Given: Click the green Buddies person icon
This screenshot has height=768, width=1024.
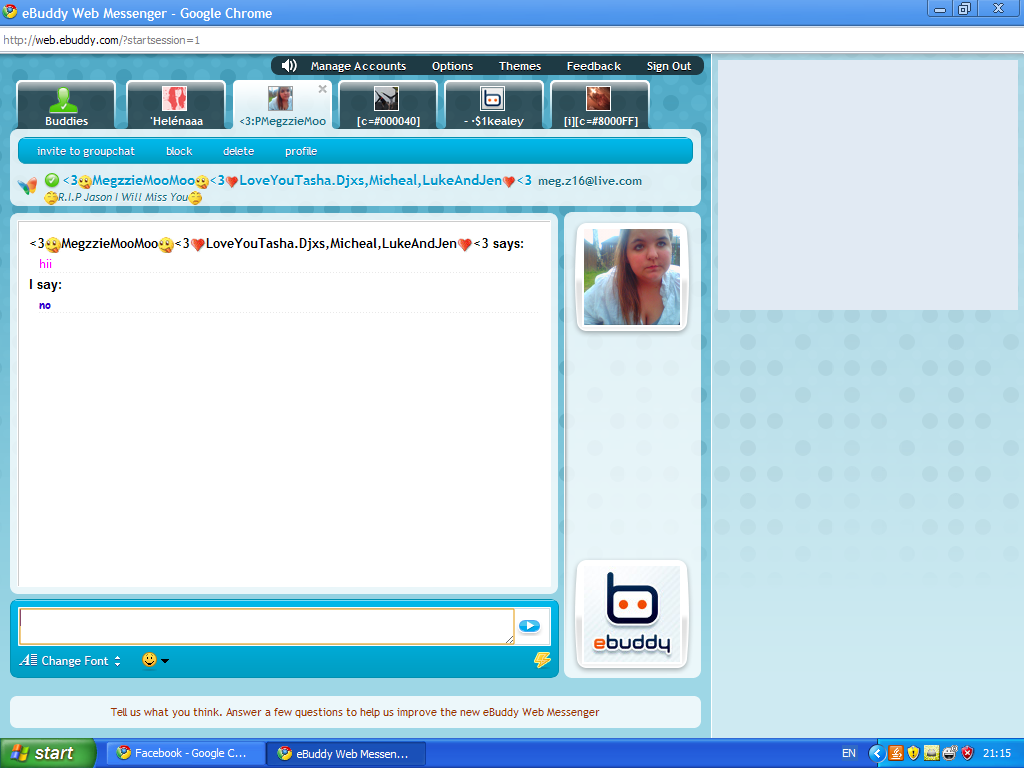Looking at the screenshot, I should 66,100.
